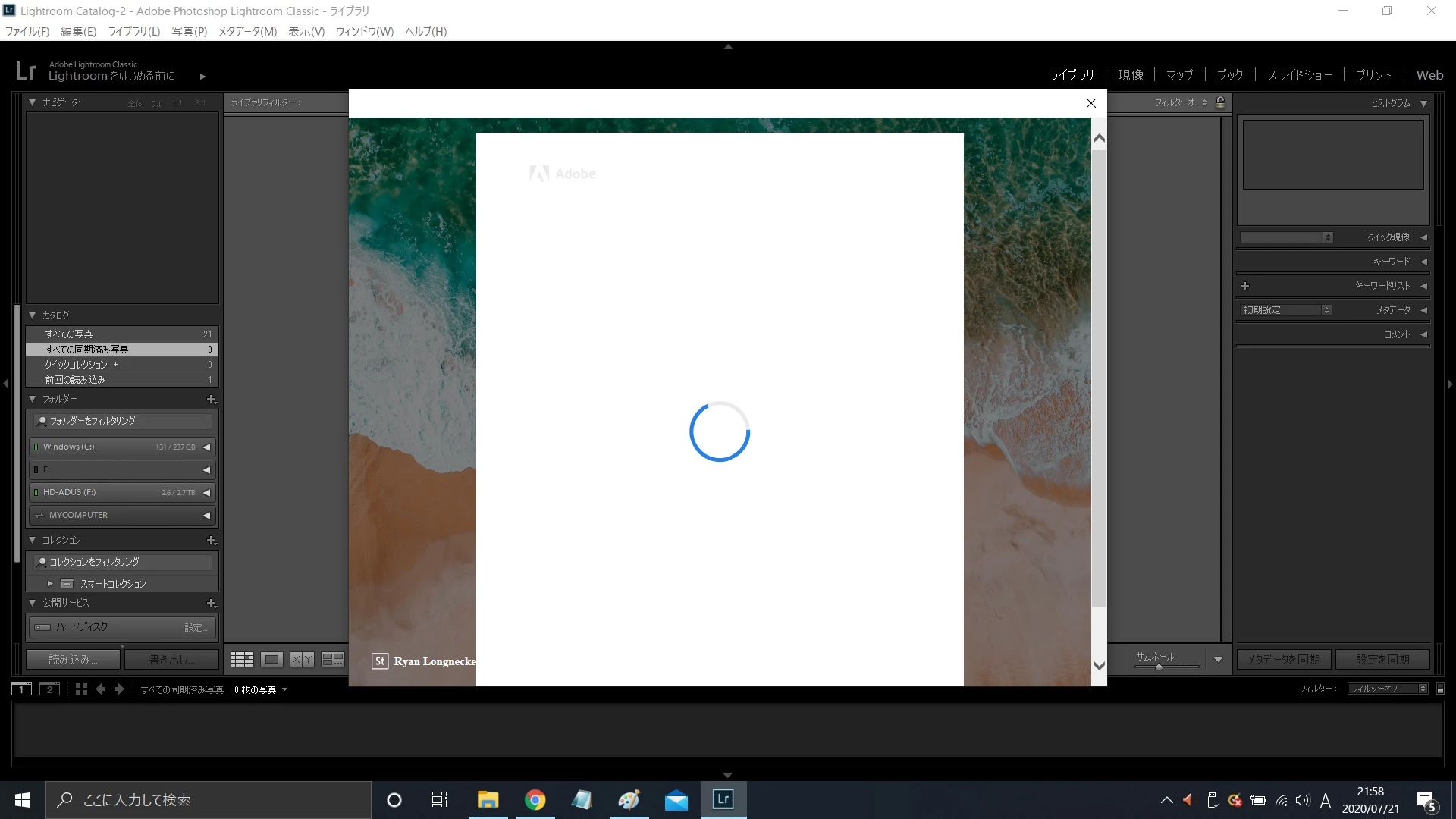
Task: Toggle main window display button 1
Action: point(21,689)
